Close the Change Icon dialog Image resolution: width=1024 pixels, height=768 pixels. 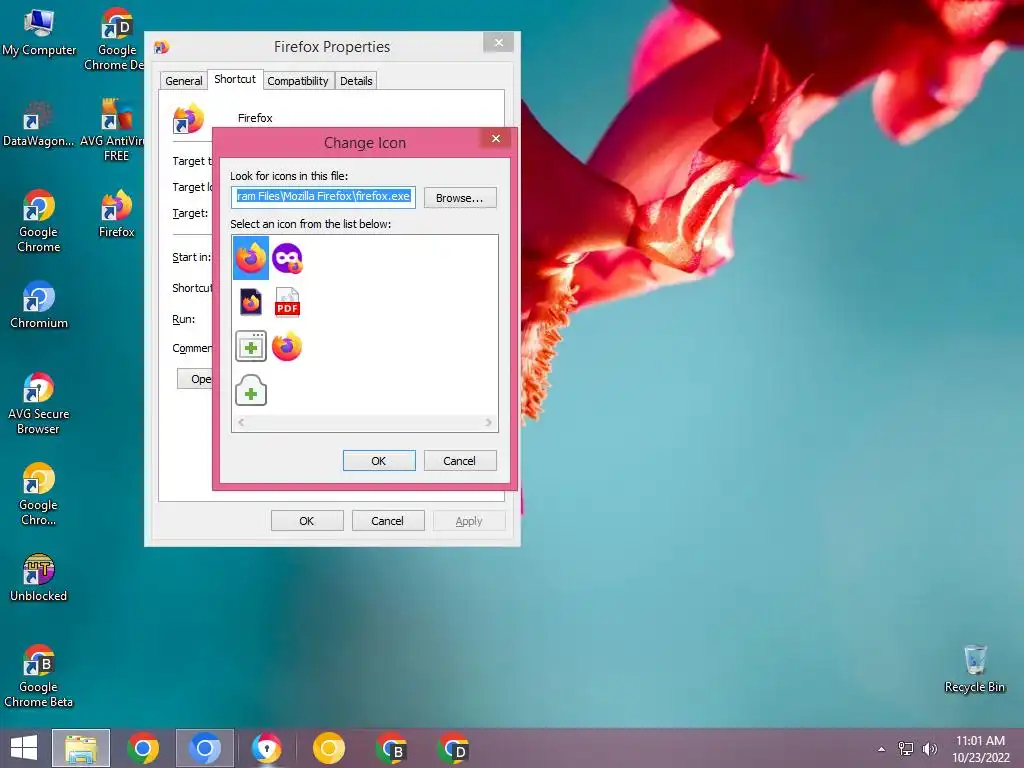coord(496,138)
